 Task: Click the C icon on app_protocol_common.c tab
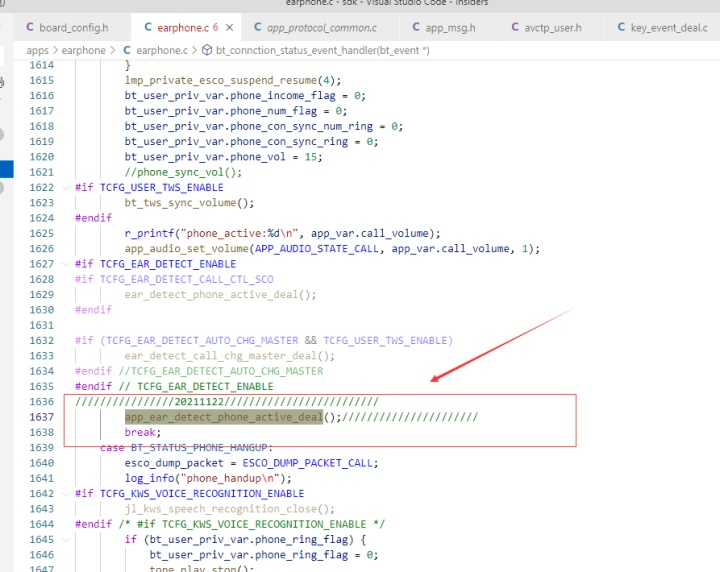point(258,27)
